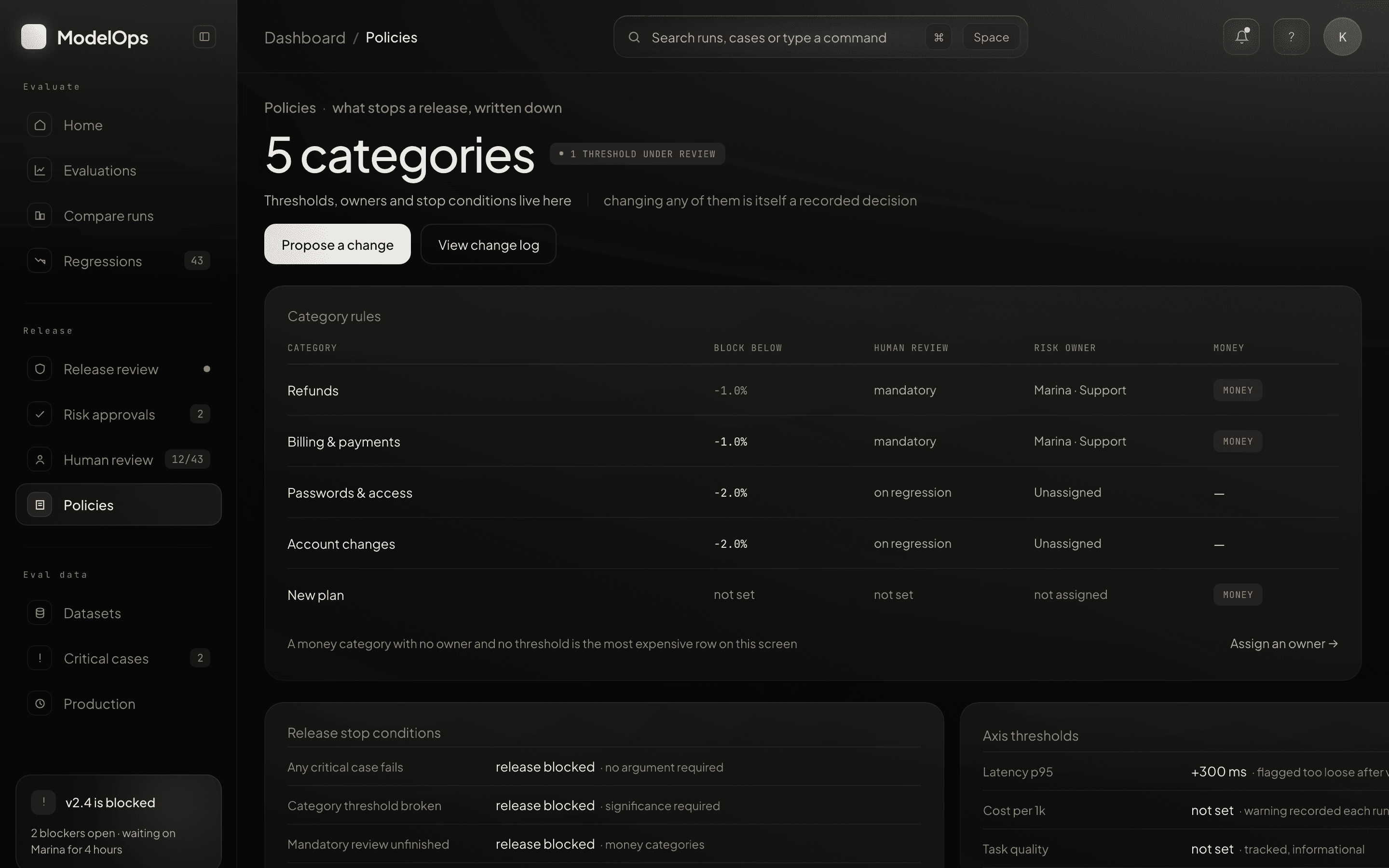Click 'not assigned' owner in New plan row
Viewport: 1389px width, 868px height.
coord(1071,595)
